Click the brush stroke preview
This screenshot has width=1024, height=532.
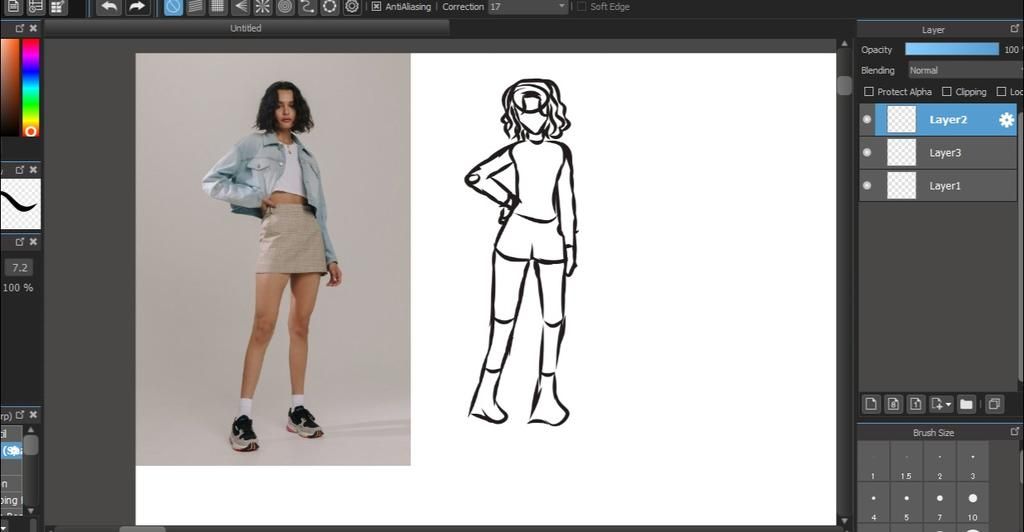[20, 204]
